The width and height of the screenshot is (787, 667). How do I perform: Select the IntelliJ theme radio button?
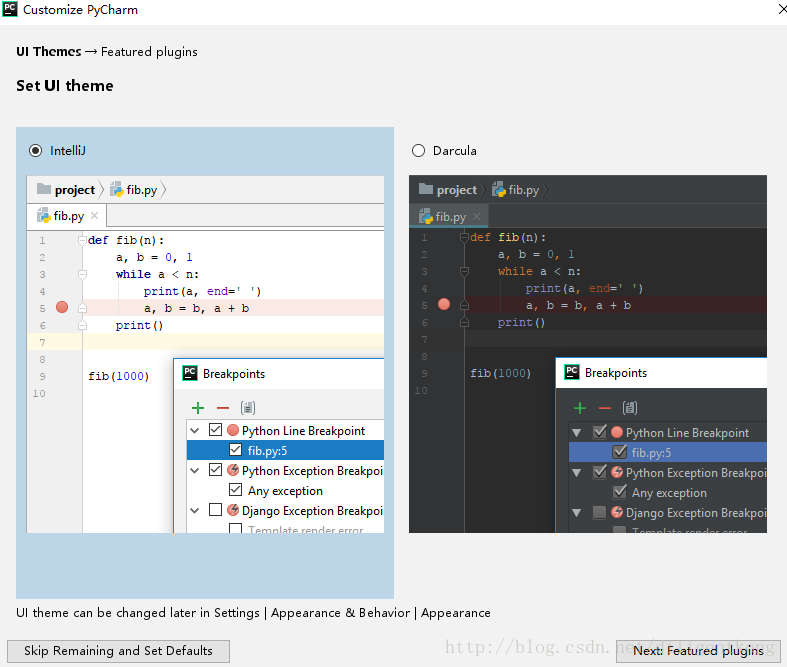pos(36,151)
